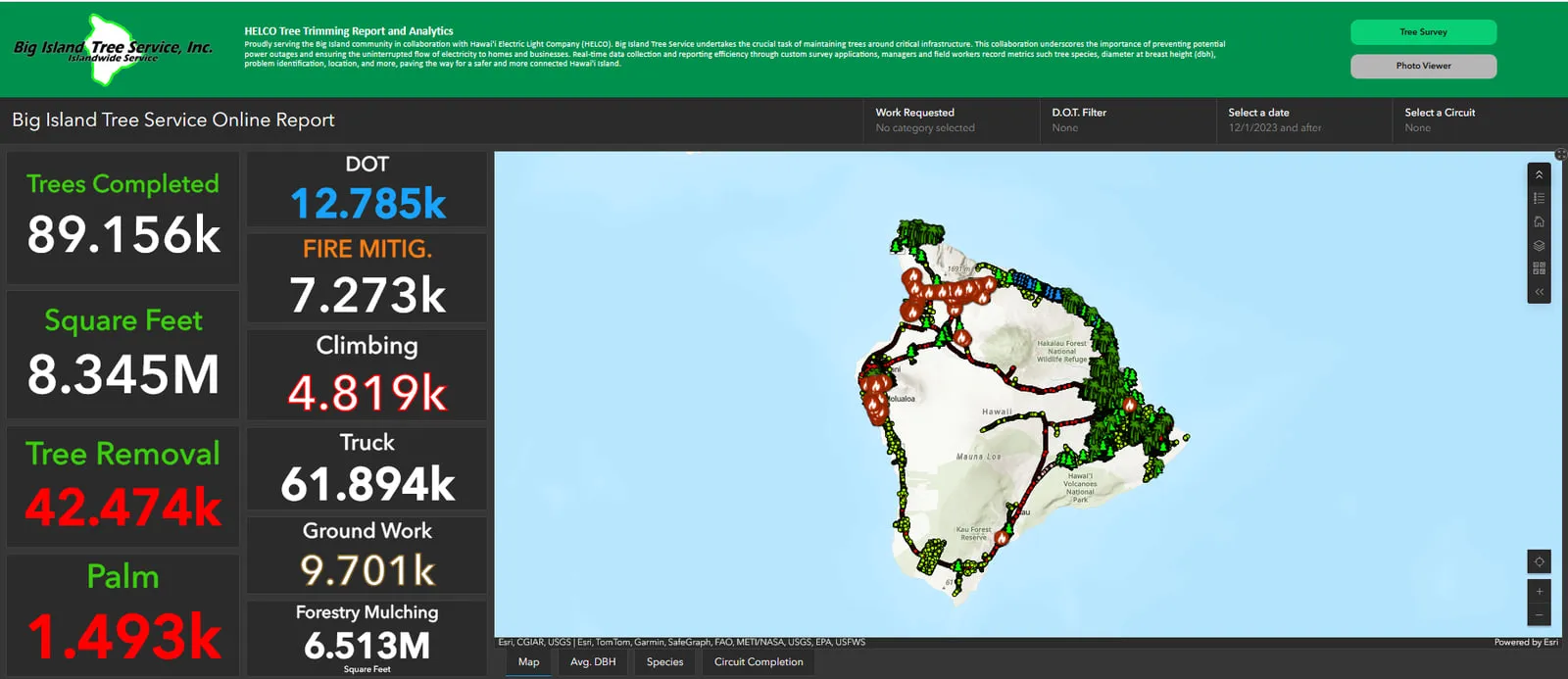Open the Select a date filter
Screen dimensions: 1568x679
[1303, 121]
